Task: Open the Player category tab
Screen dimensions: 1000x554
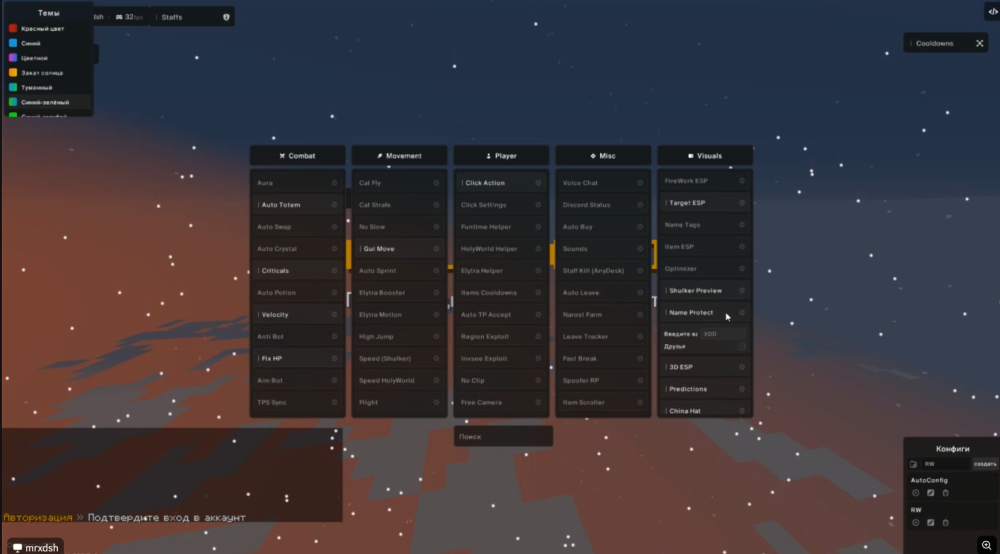Action: [x=501, y=156]
